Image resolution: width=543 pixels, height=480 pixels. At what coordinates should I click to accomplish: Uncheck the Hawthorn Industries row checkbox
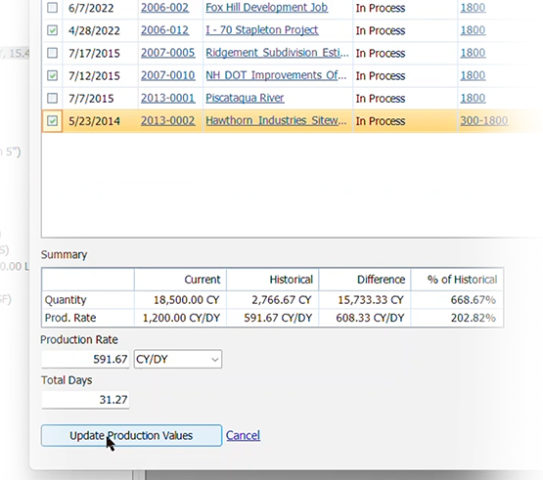[52, 121]
